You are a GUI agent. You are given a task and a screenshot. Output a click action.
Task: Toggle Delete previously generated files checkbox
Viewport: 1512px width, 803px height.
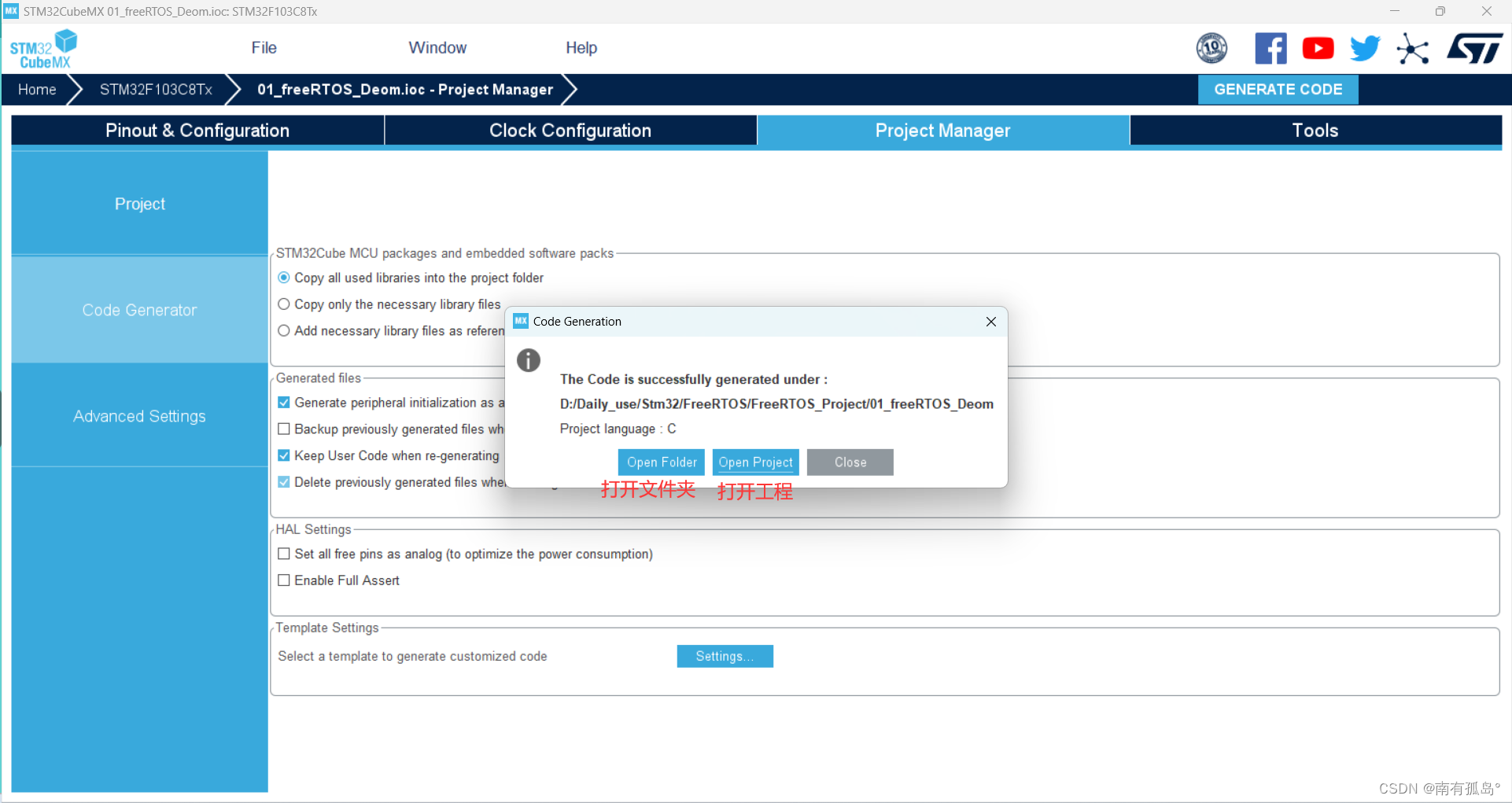[284, 482]
